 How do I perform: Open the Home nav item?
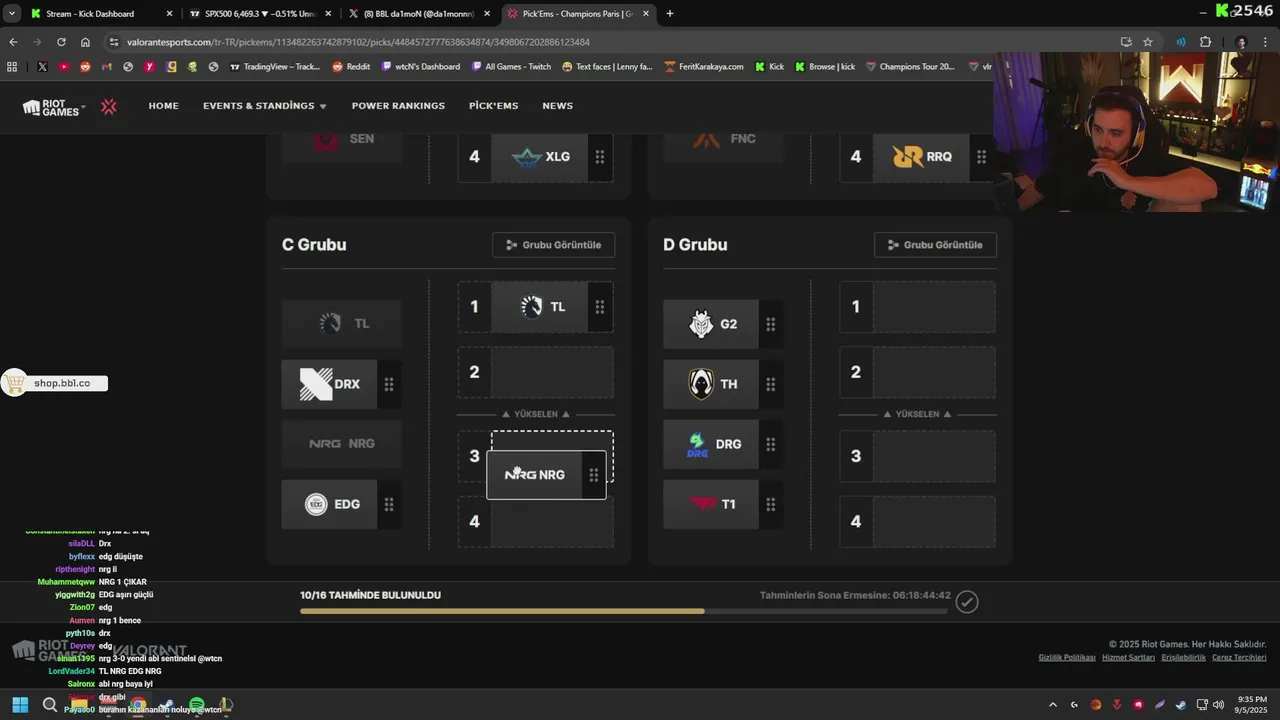tap(164, 106)
